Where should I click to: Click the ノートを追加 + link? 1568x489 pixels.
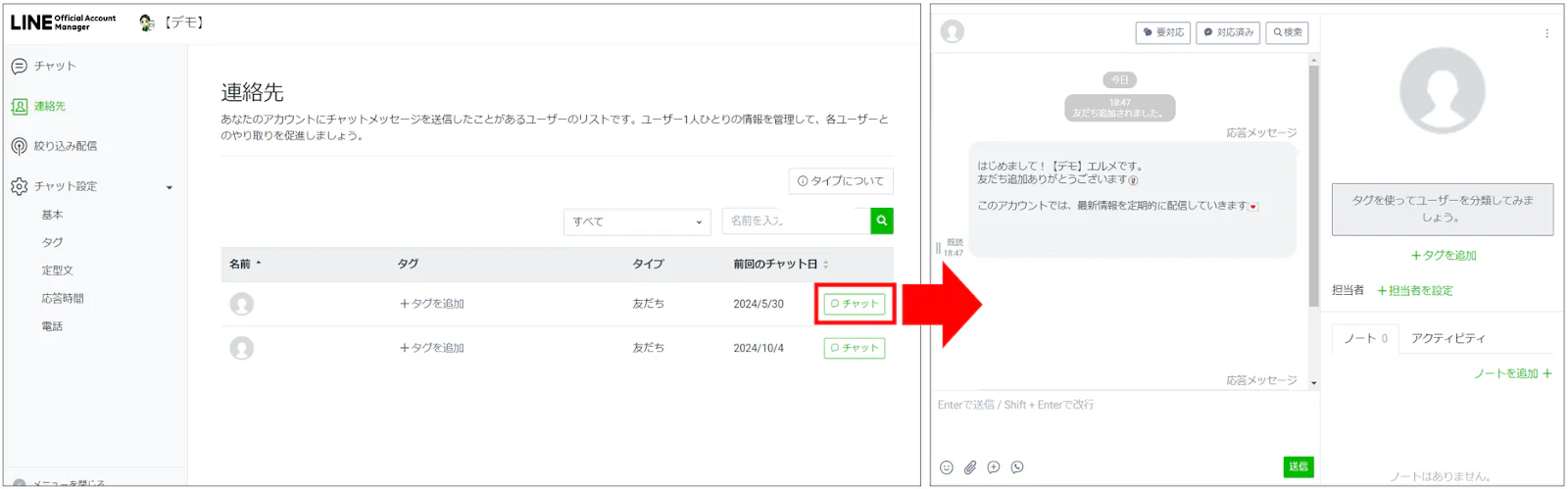(x=1513, y=373)
